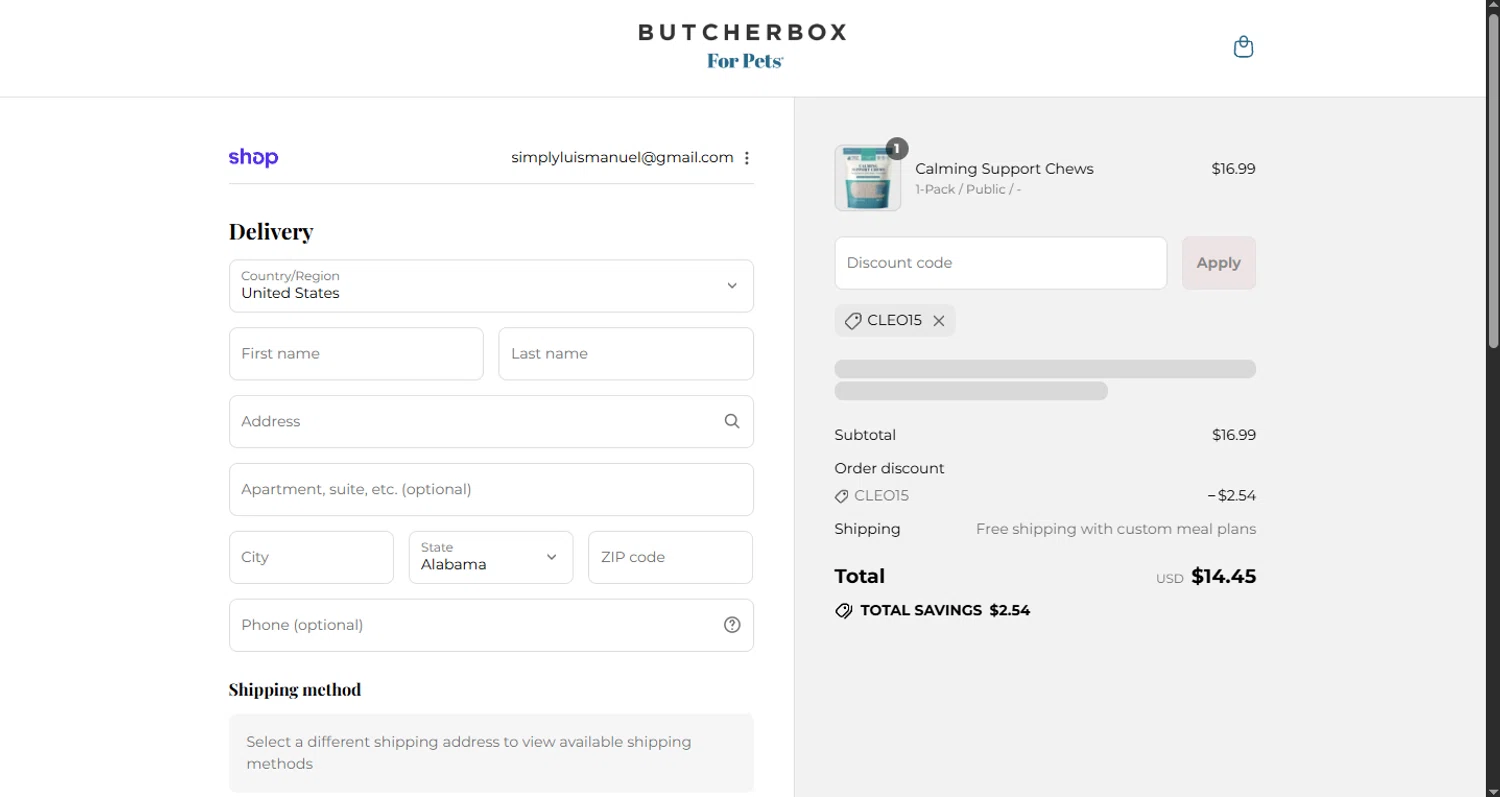Viewport: 1500px width, 797px height.
Task: Click the quantity badge on product image
Action: (897, 149)
